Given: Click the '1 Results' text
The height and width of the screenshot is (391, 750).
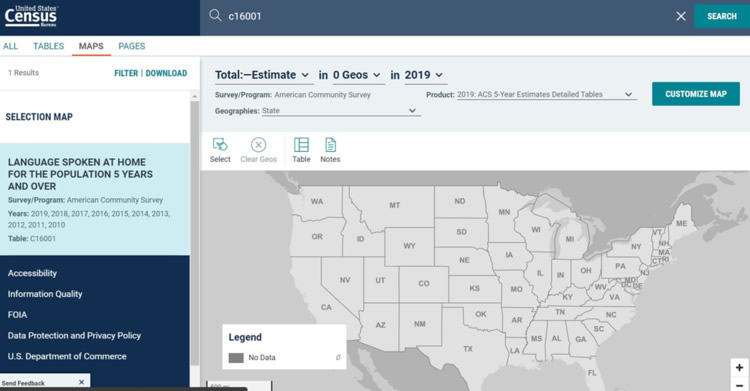Looking at the screenshot, I should tap(23, 73).
